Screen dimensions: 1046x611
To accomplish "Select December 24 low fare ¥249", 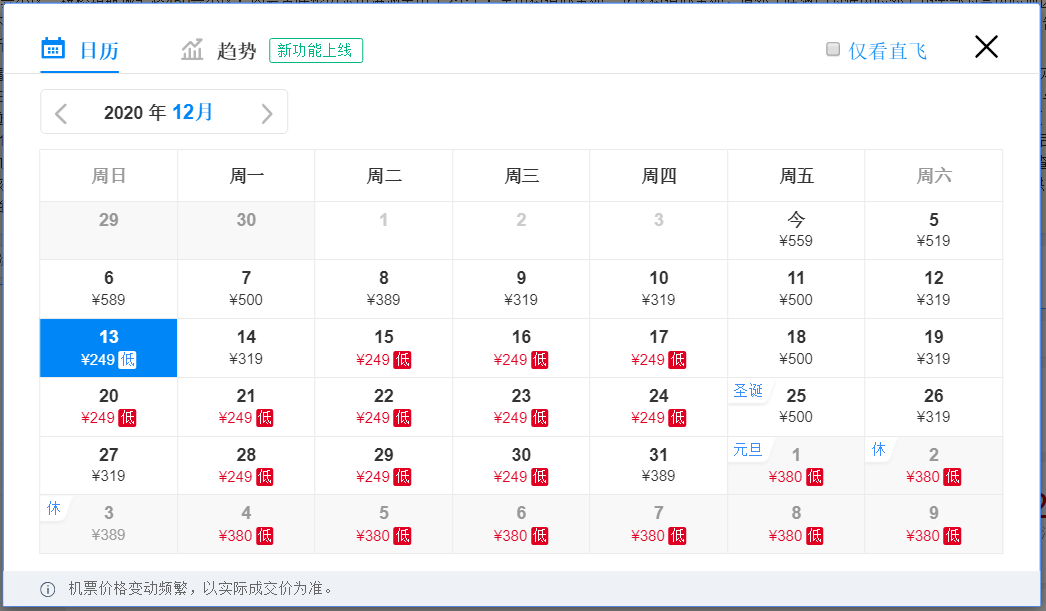I will point(658,406).
